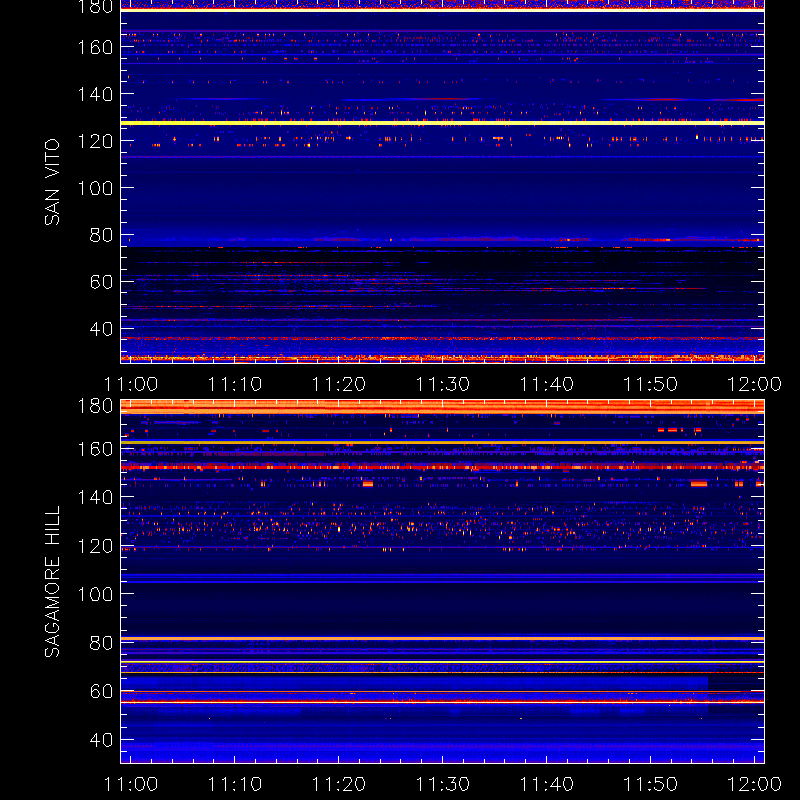Click the 80 frequency label on San Vito axis

coord(102,235)
